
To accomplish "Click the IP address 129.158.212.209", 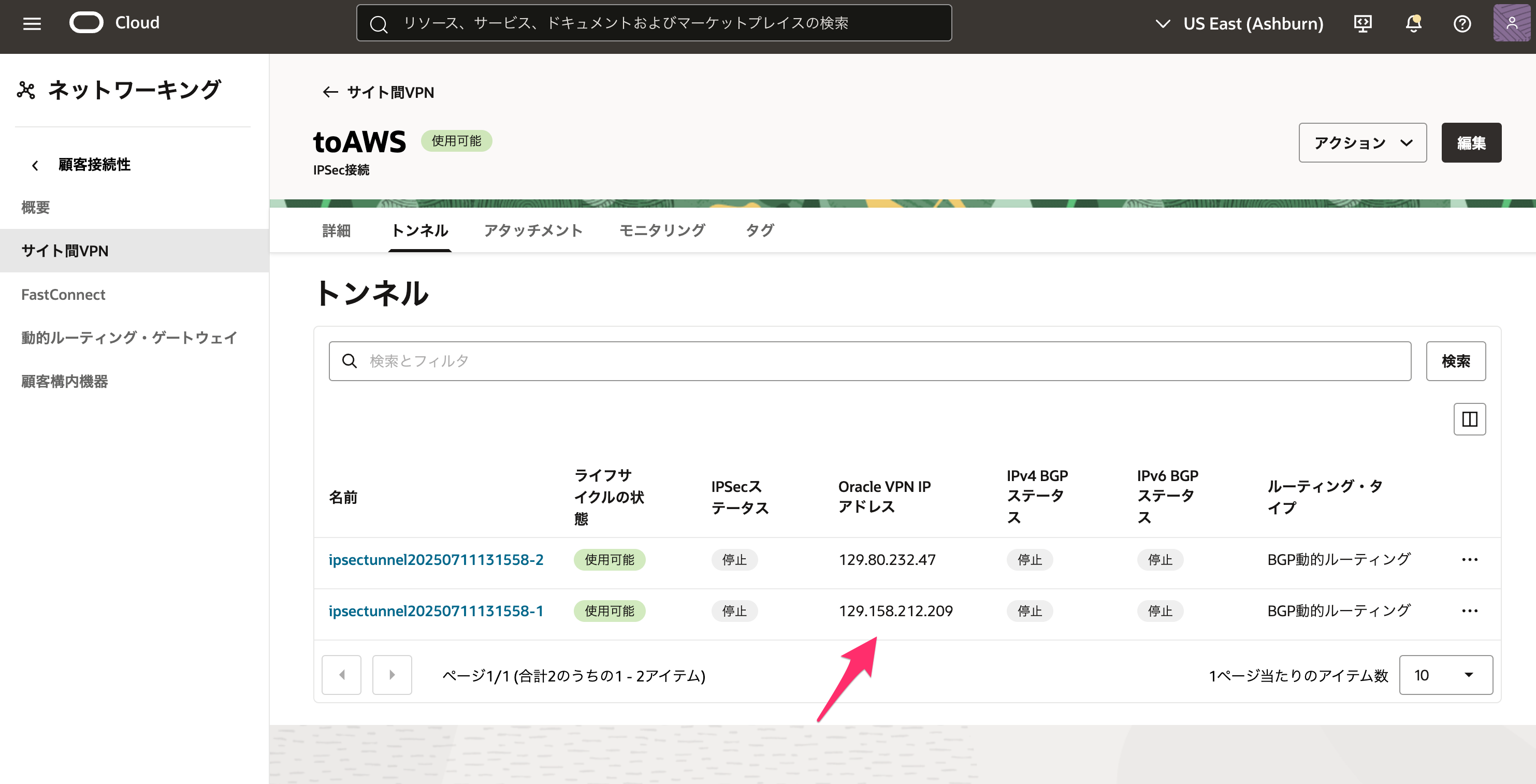I will click(895, 611).
